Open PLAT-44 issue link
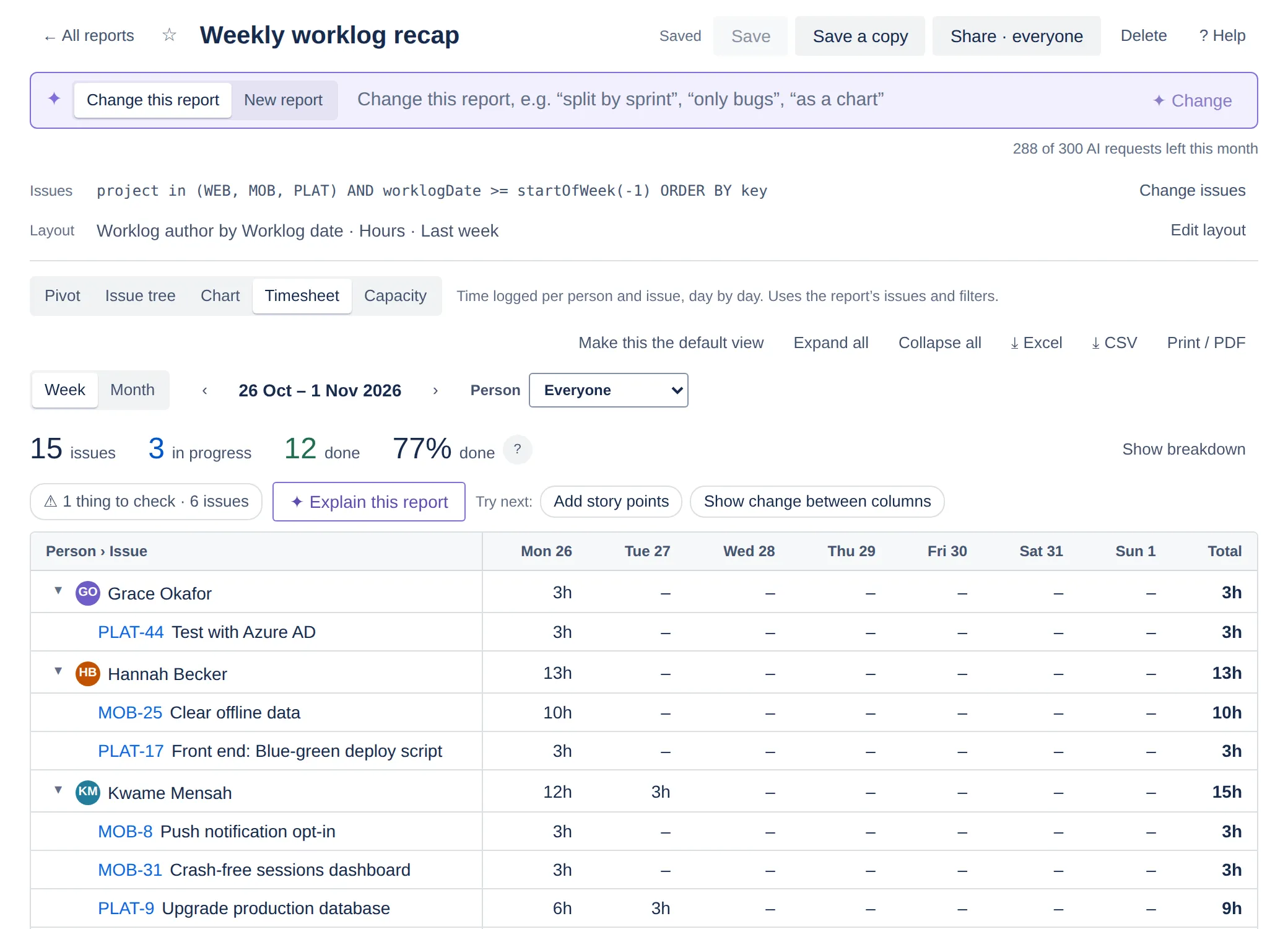This screenshot has height=929, width=1288. pyautogui.click(x=131, y=632)
